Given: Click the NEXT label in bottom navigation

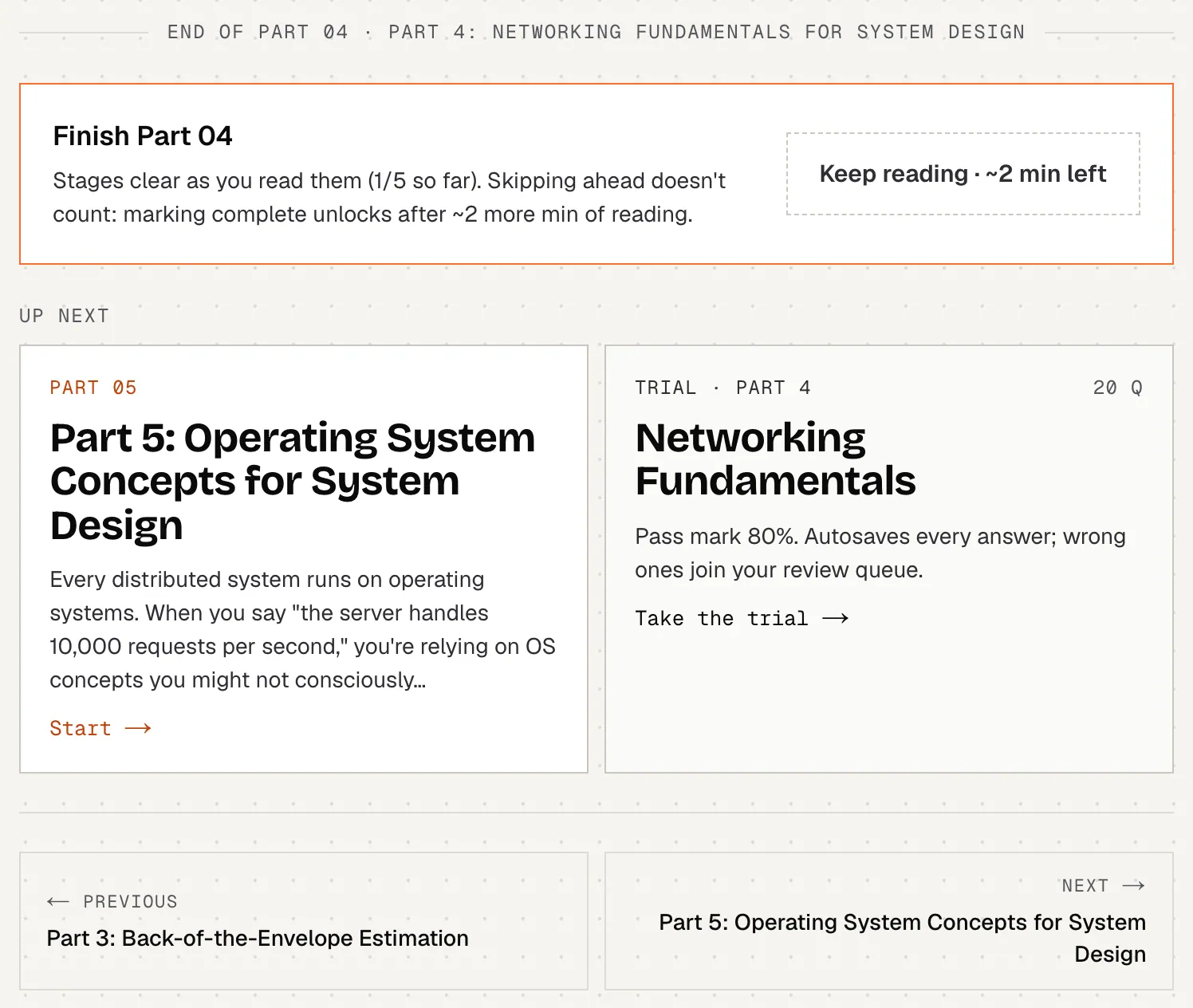Looking at the screenshot, I should coord(1085,885).
